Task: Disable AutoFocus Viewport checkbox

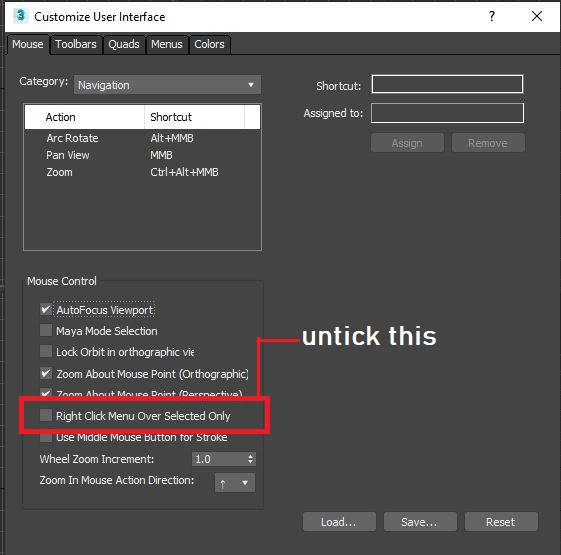Action: click(46, 309)
